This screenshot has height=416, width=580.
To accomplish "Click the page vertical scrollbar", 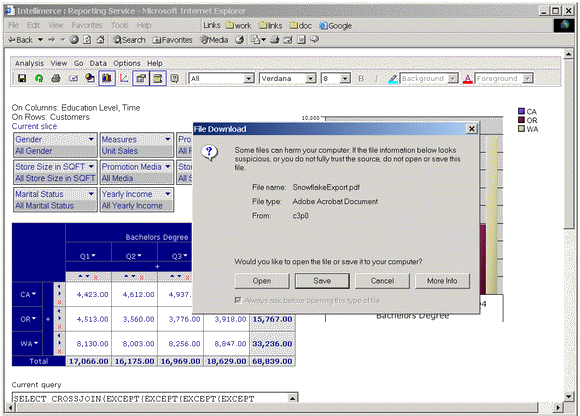I will [569, 226].
